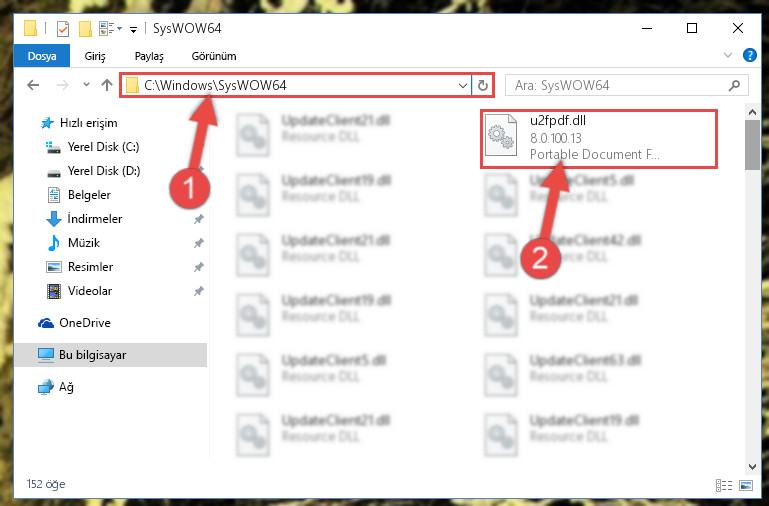Navigate up one folder level
The width and height of the screenshot is (769, 506).
107,85
